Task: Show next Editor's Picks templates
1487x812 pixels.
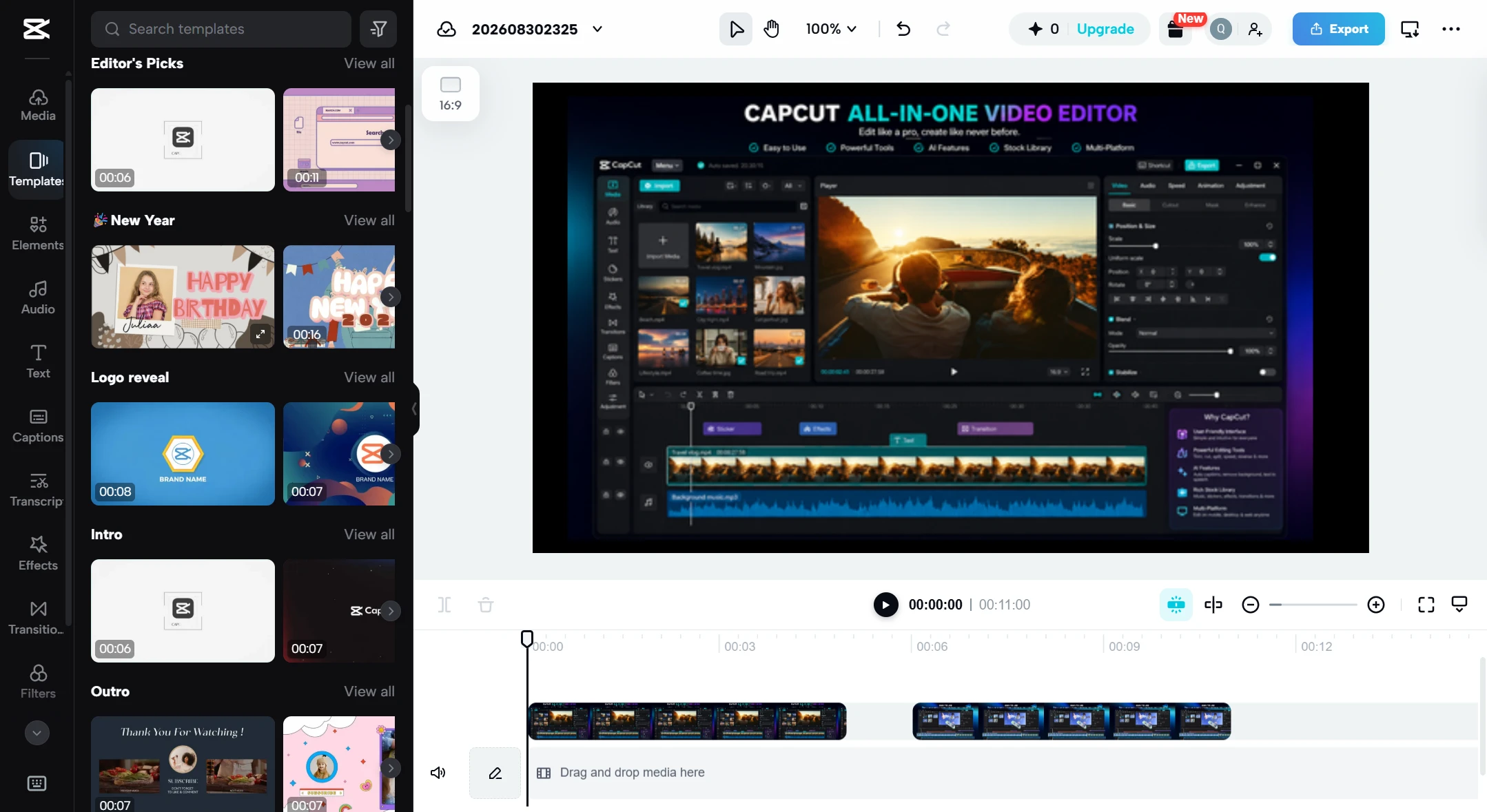Action: pyautogui.click(x=391, y=140)
